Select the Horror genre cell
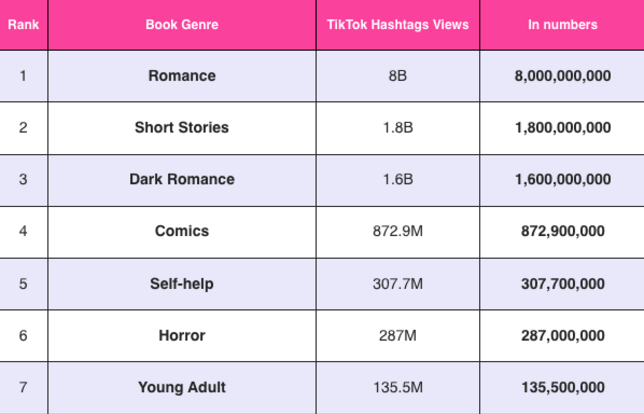 181,336
